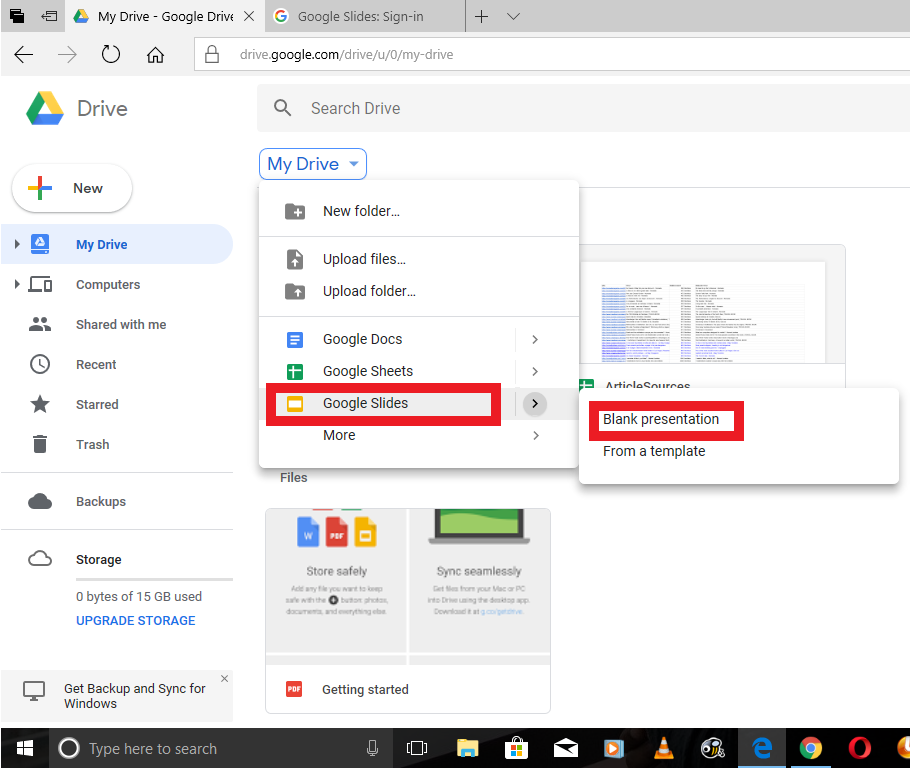910x768 pixels.
Task: Click the Storage cloud outline icon
Action: (40, 559)
